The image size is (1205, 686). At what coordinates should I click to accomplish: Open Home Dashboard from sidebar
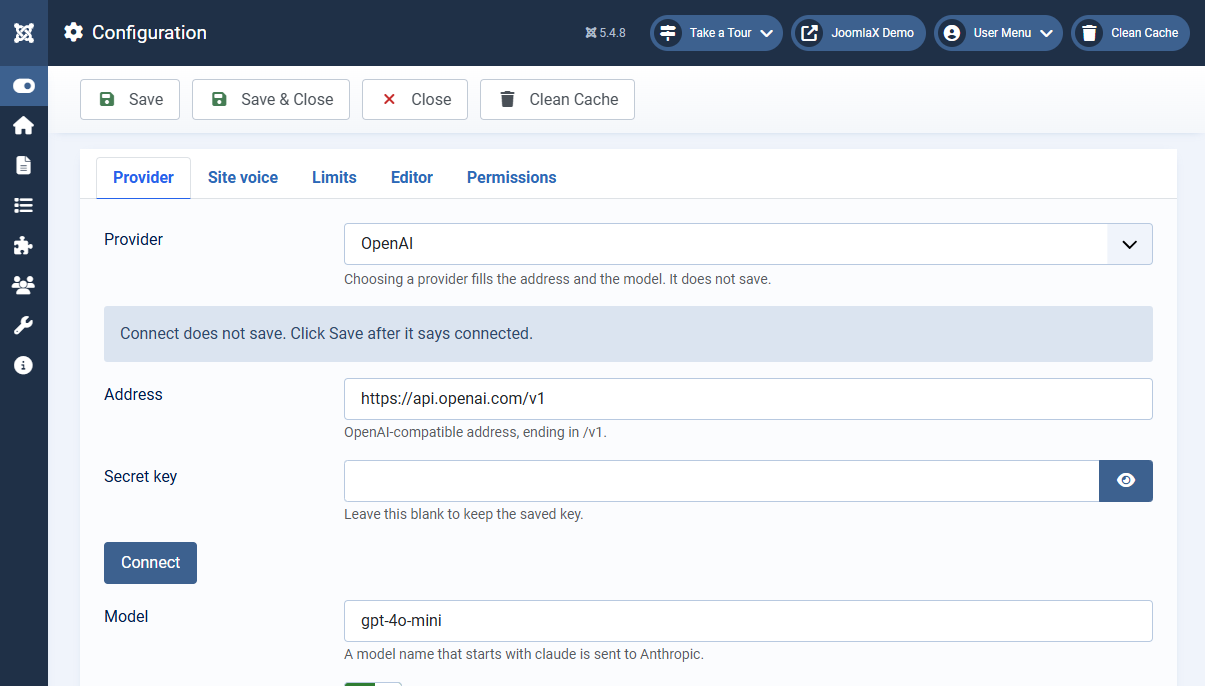click(x=24, y=126)
